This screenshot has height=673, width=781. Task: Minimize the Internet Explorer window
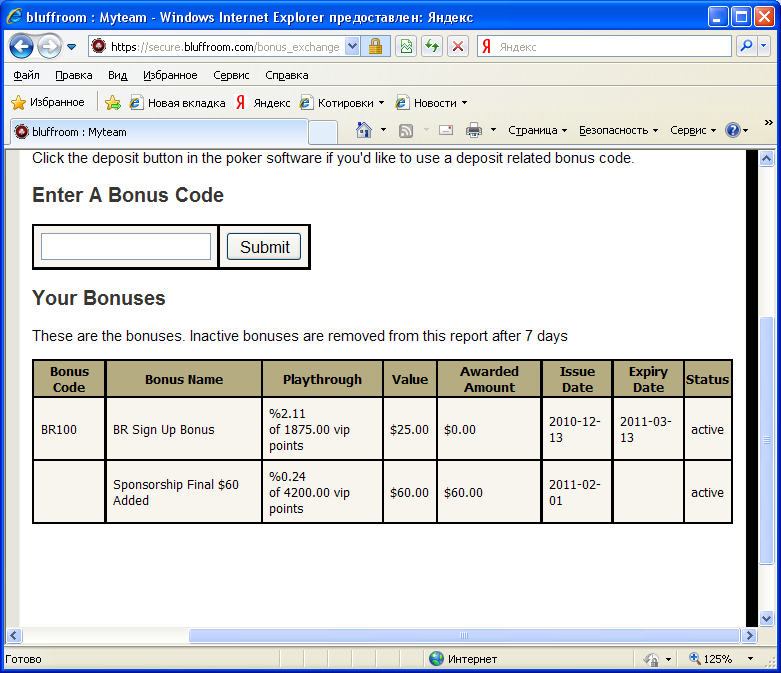pos(718,17)
